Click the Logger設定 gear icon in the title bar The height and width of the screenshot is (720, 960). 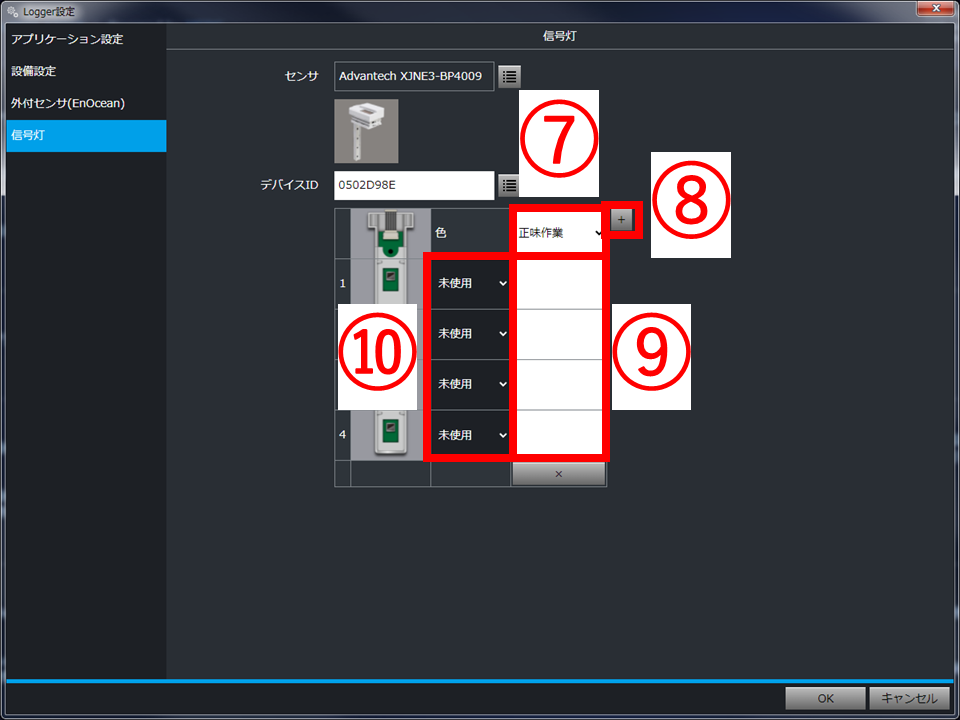12,12
